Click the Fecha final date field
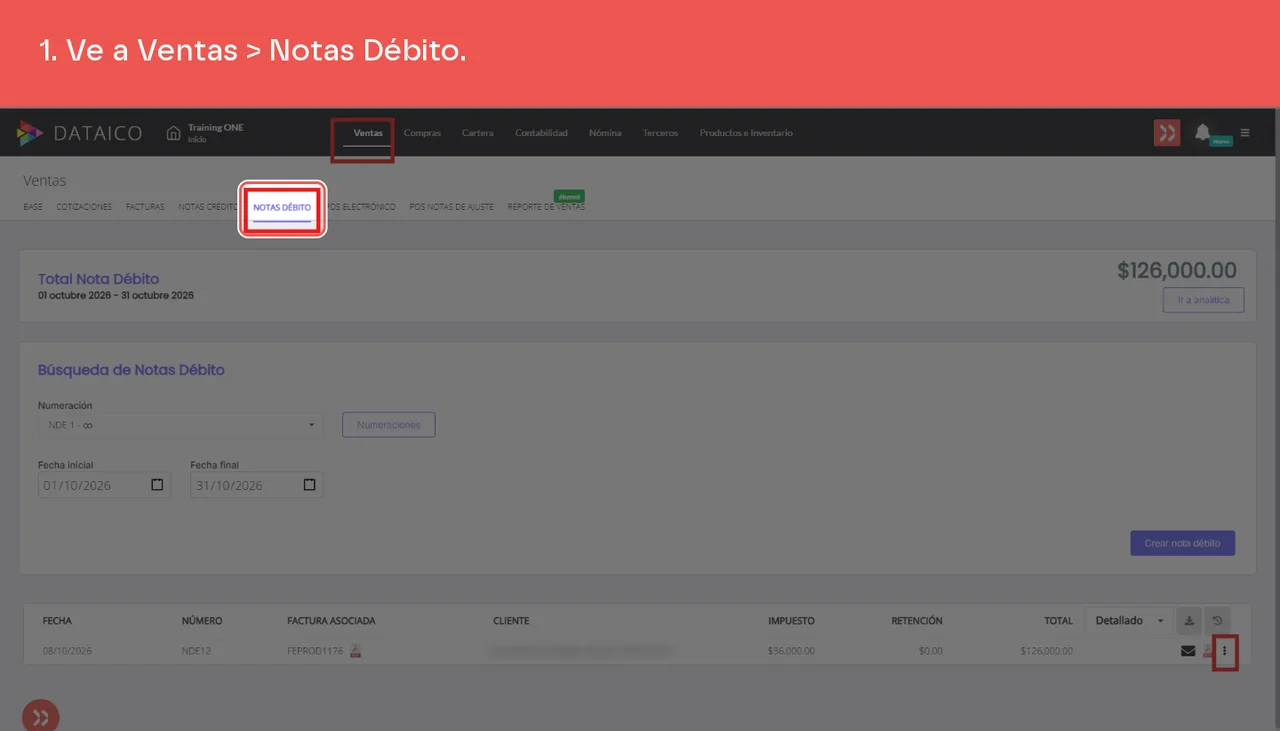The image size is (1280, 731). 256,485
